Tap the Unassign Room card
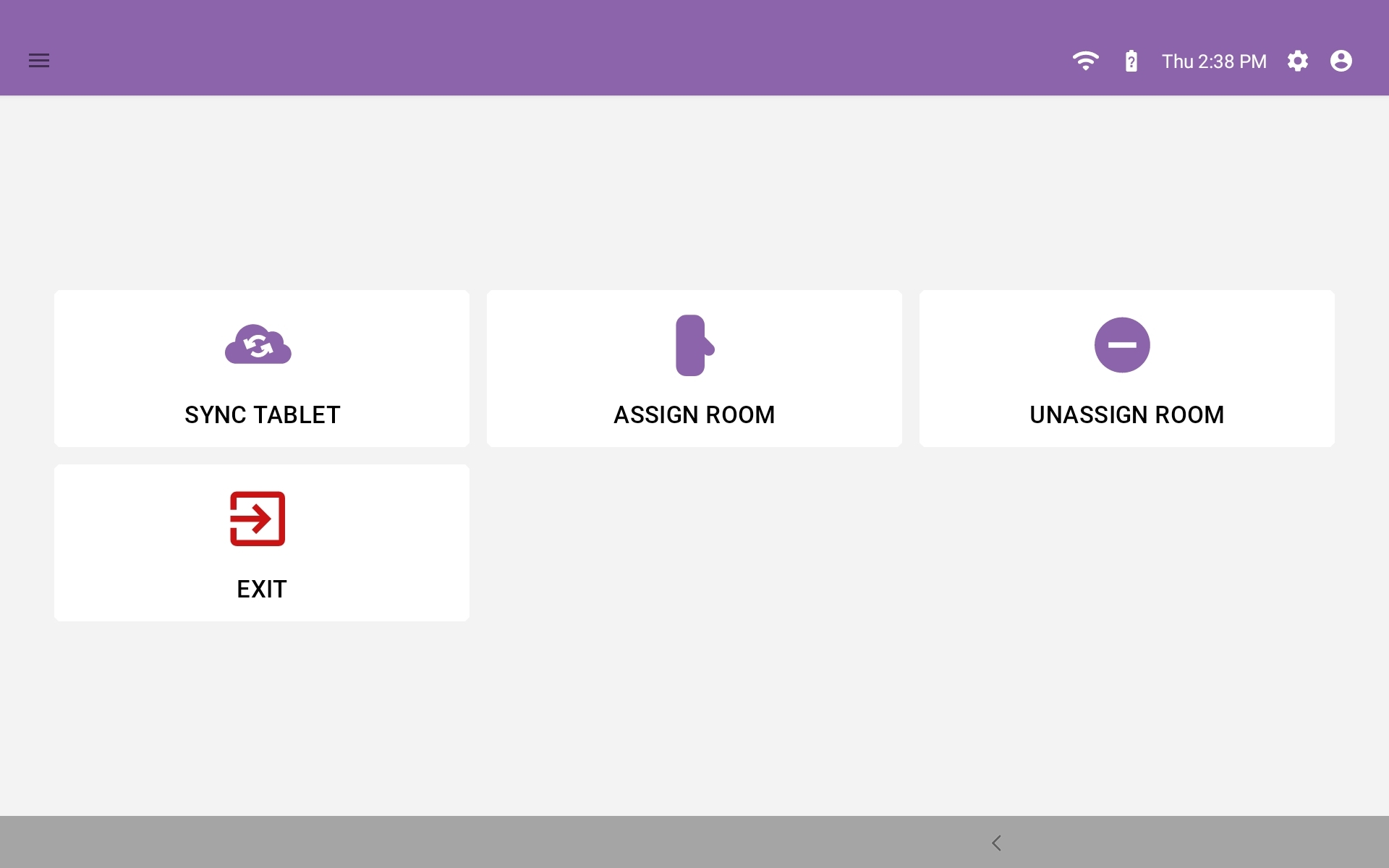 [1126, 369]
